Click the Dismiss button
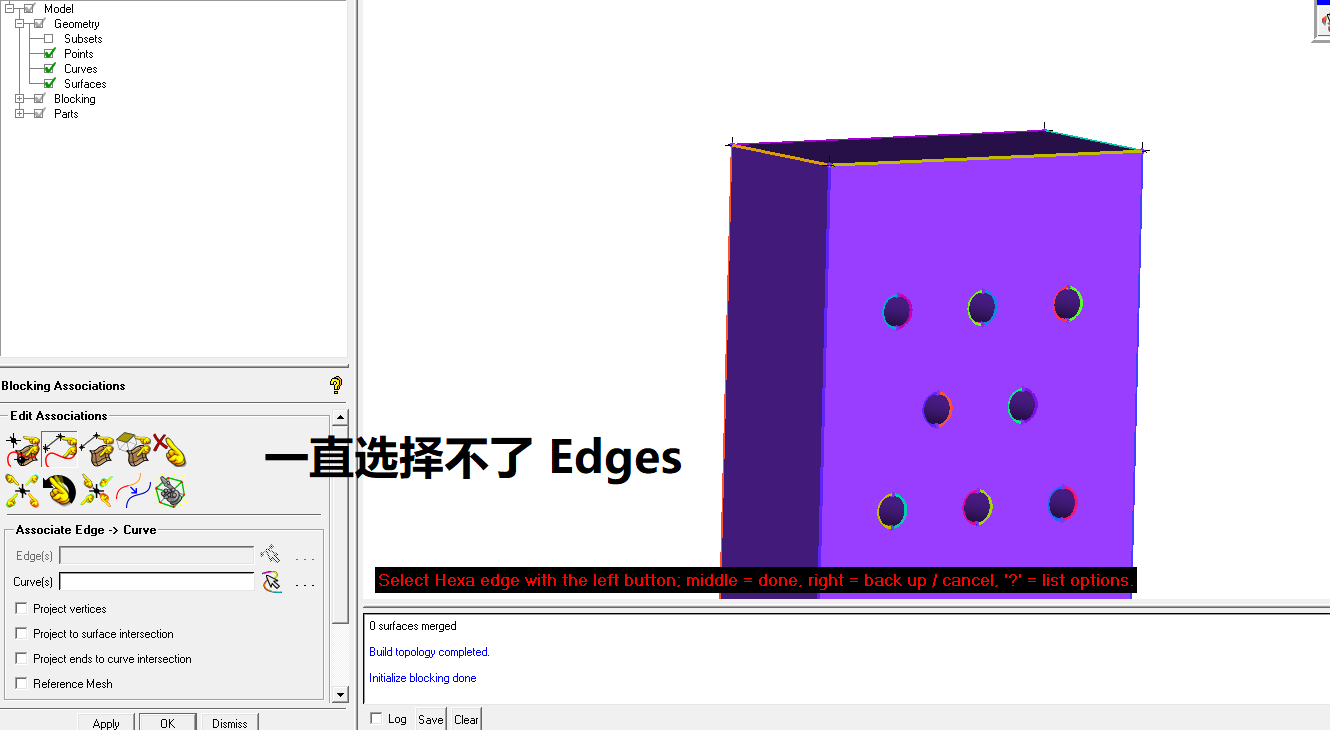Screen dimensions: 1330x730 (x=230, y=723)
